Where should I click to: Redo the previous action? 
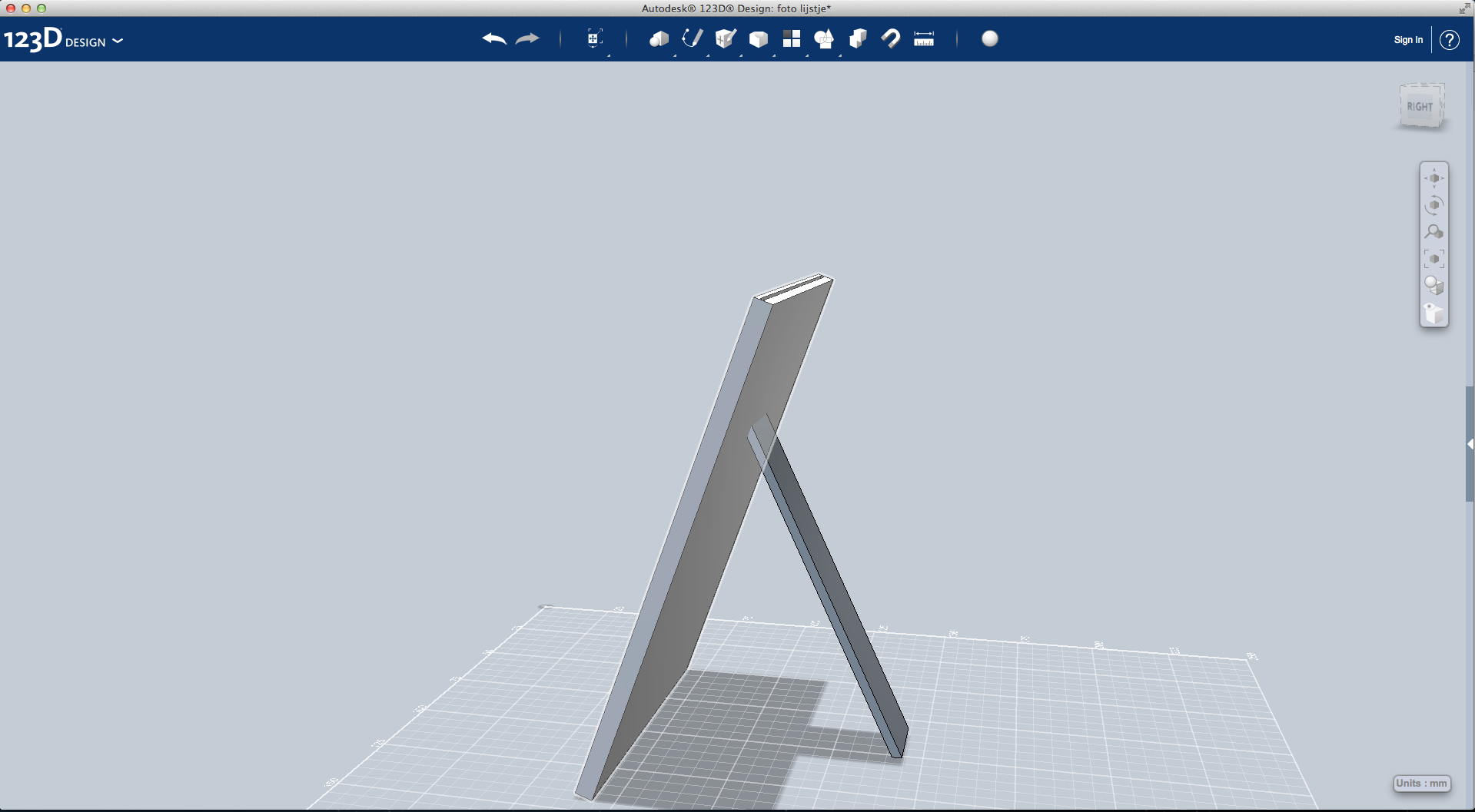pyautogui.click(x=528, y=39)
